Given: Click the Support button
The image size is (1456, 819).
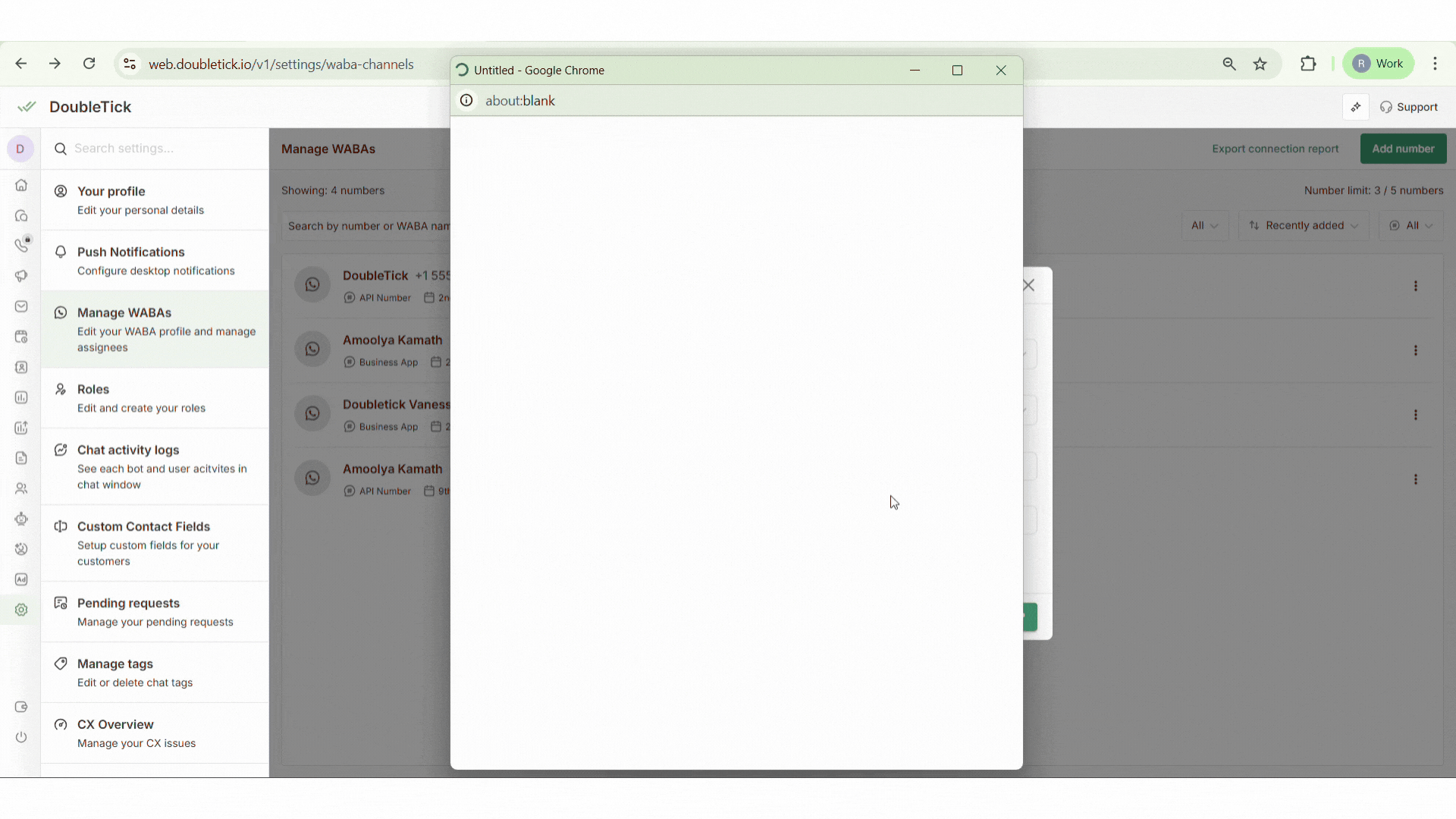Looking at the screenshot, I should (1409, 107).
